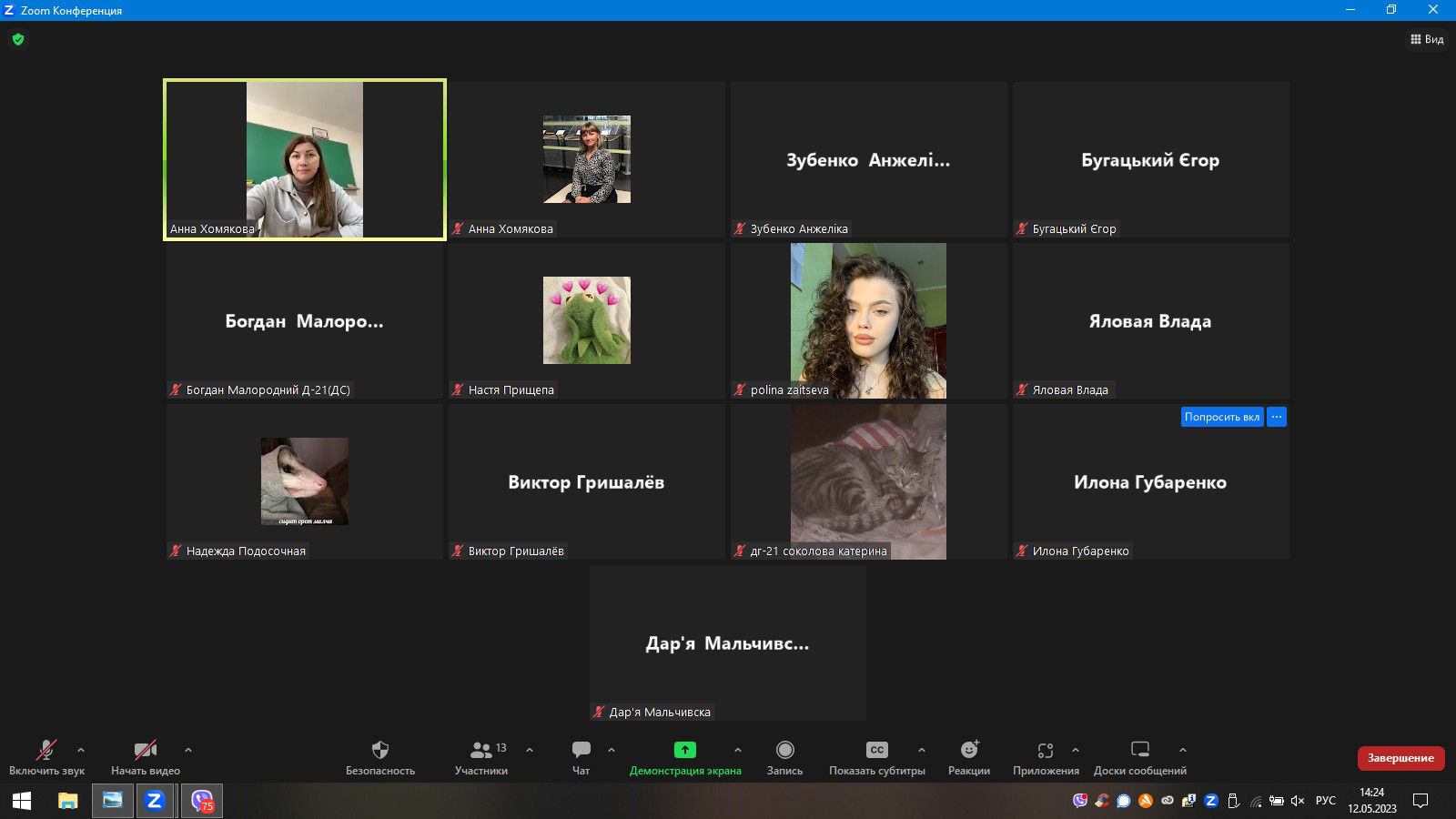Click Богдан Малородний participant tile
Image resolution: width=1456 pixels, height=819 pixels.
pos(304,320)
